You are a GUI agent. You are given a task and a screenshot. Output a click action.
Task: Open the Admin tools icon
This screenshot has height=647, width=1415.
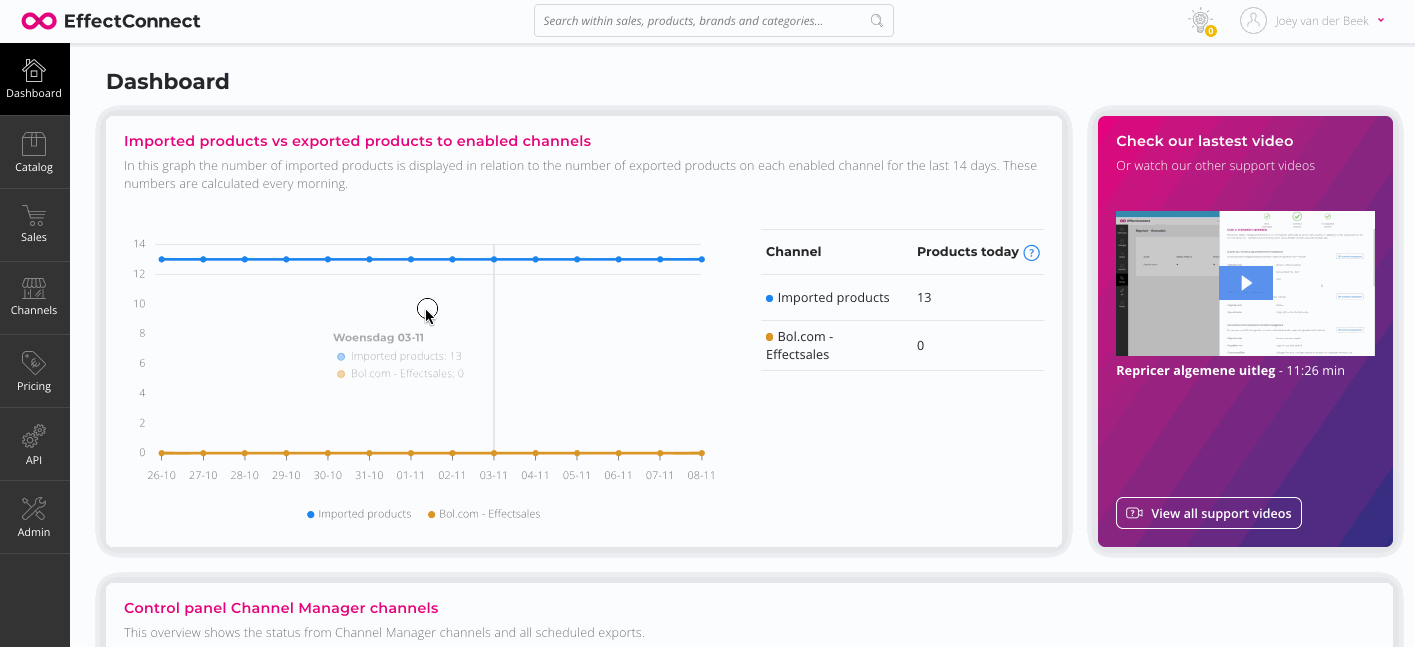pos(34,509)
